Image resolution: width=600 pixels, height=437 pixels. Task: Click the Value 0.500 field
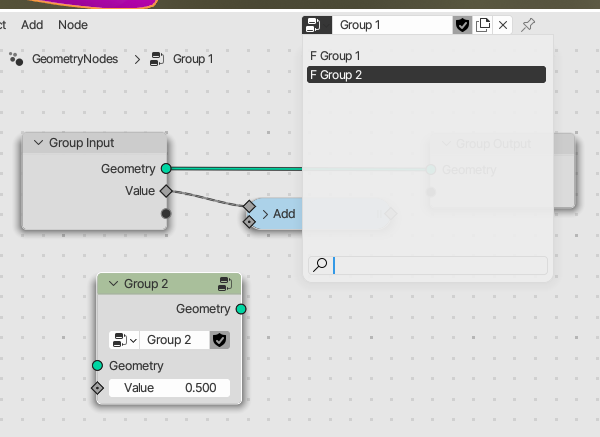[x=170, y=388]
